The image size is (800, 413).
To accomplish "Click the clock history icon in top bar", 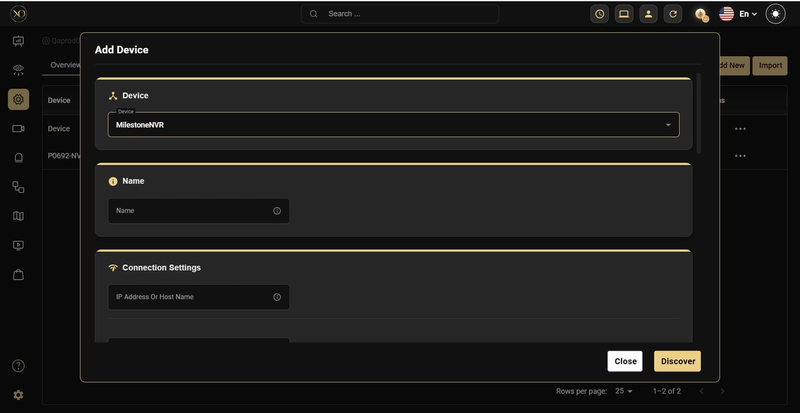I will (599, 14).
